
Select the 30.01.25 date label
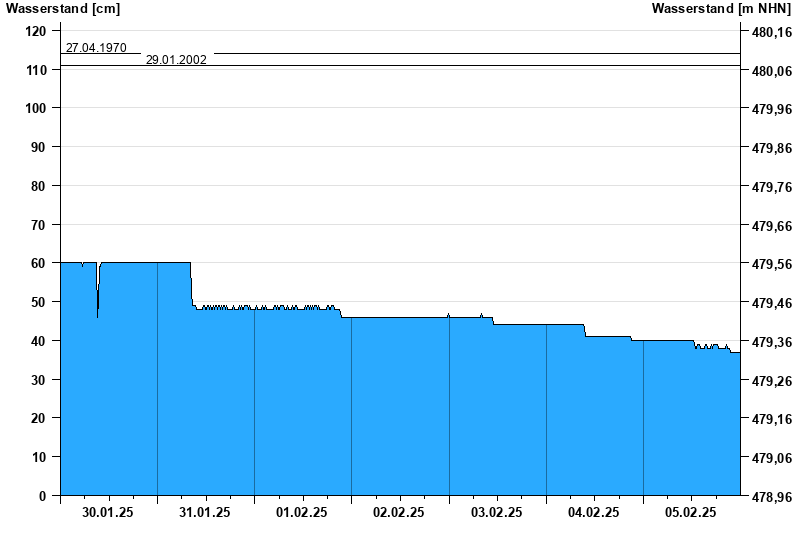coord(108,513)
